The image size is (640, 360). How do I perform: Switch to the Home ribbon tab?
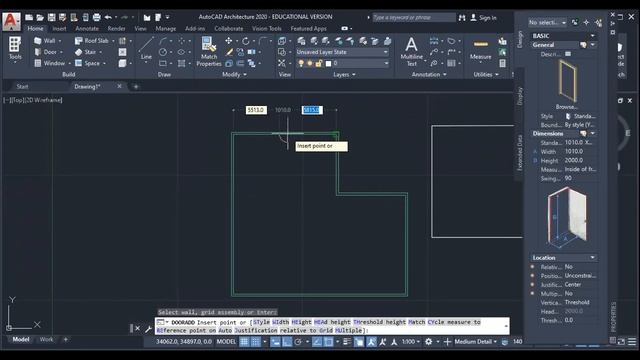pos(36,29)
